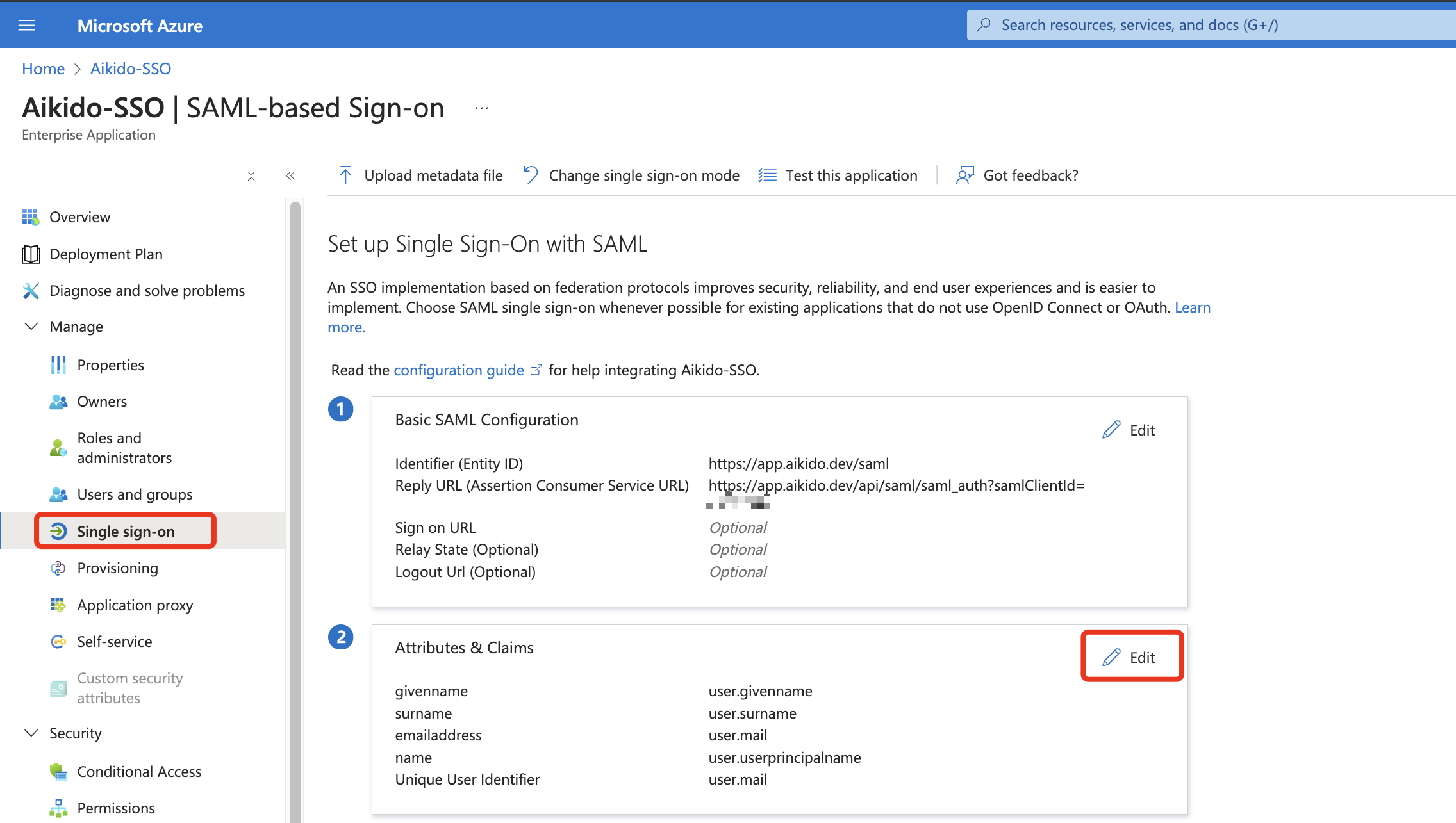This screenshot has width=1456, height=823.
Task: Click the Diagnose and solve problems wrench icon
Action: click(x=31, y=291)
